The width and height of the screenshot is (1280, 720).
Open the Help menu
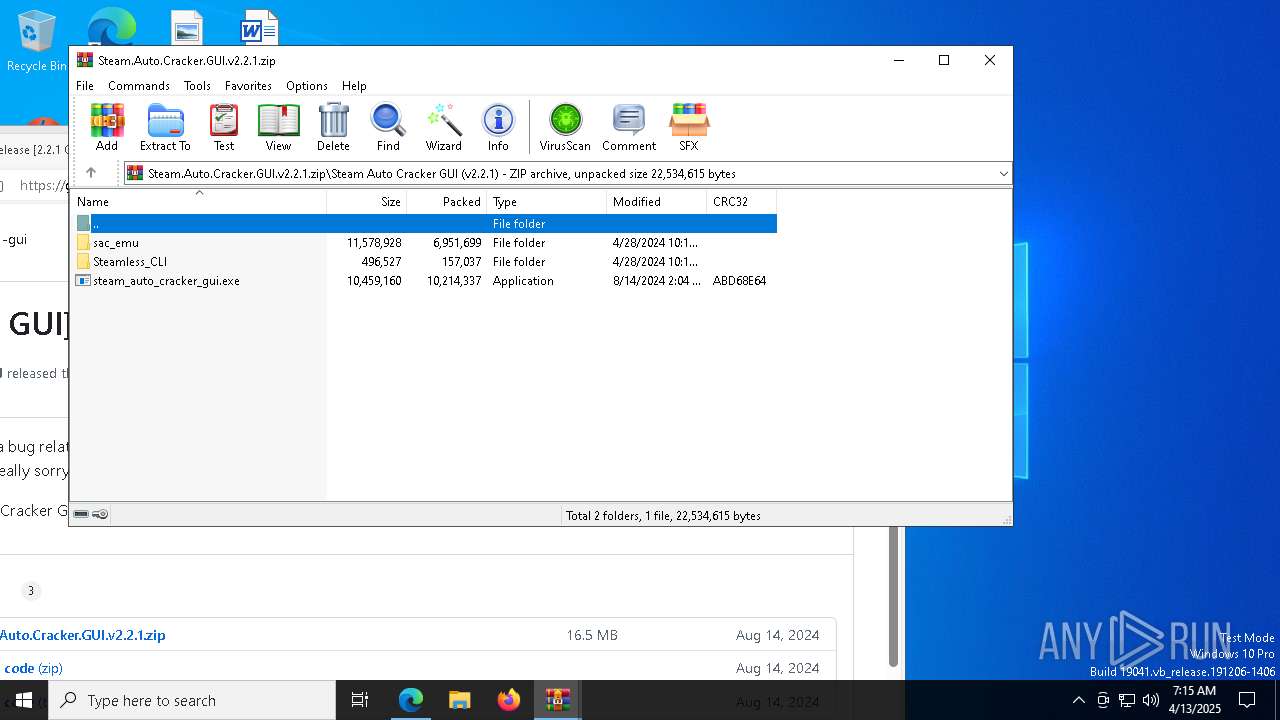point(354,86)
